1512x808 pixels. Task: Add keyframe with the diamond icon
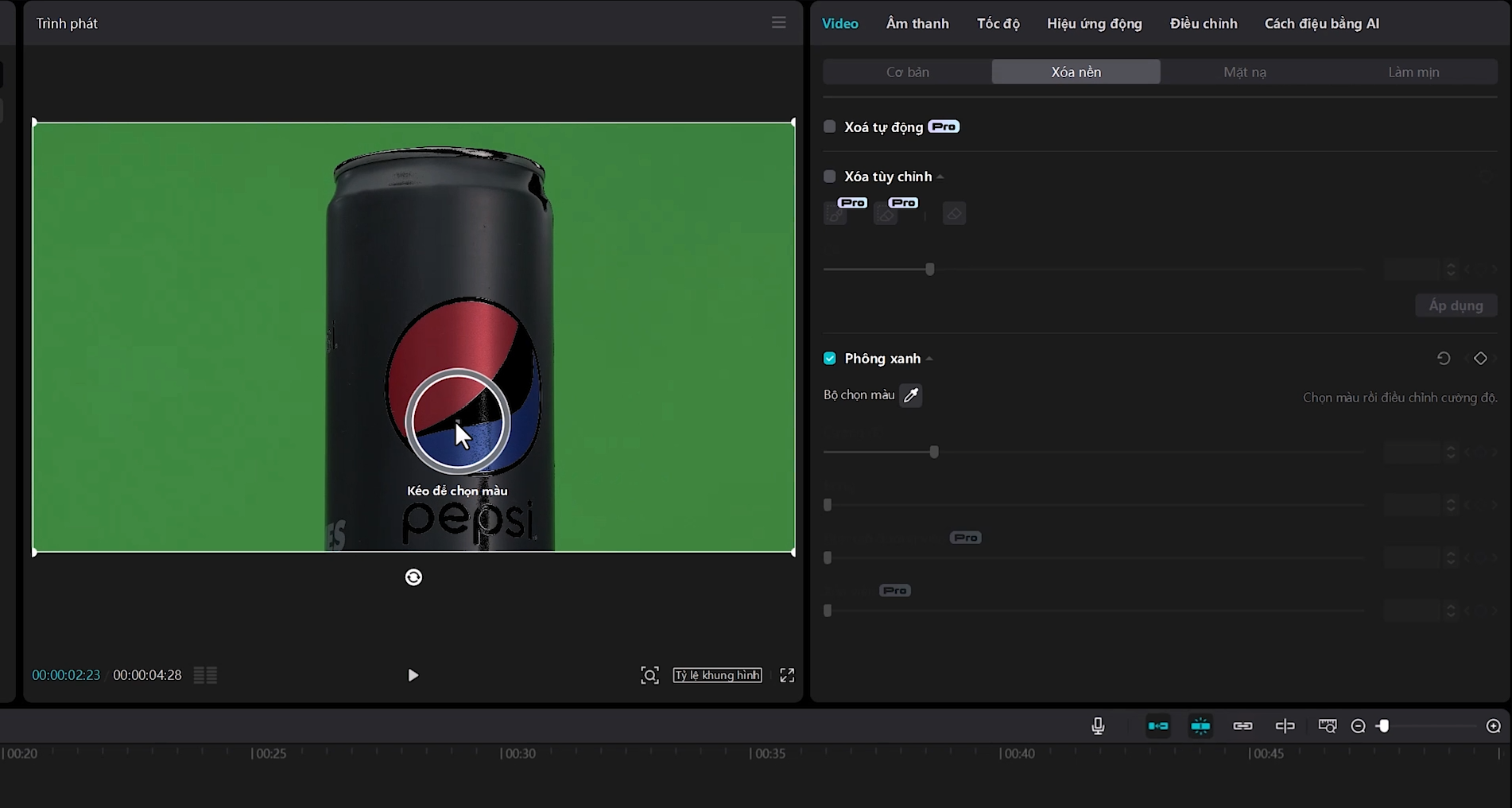tap(1480, 359)
